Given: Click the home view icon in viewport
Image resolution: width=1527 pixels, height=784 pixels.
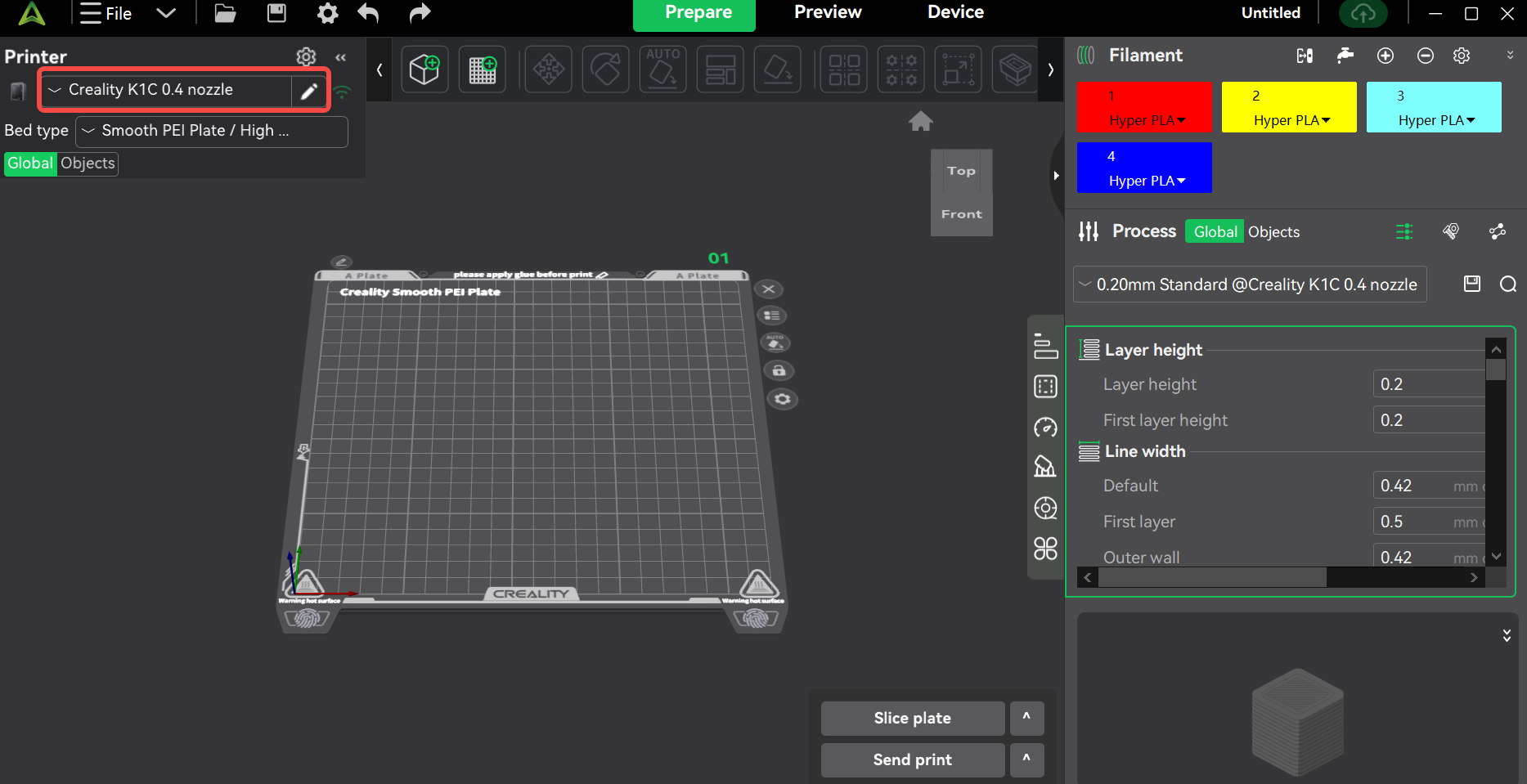Looking at the screenshot, I should [x=920, y=122].
